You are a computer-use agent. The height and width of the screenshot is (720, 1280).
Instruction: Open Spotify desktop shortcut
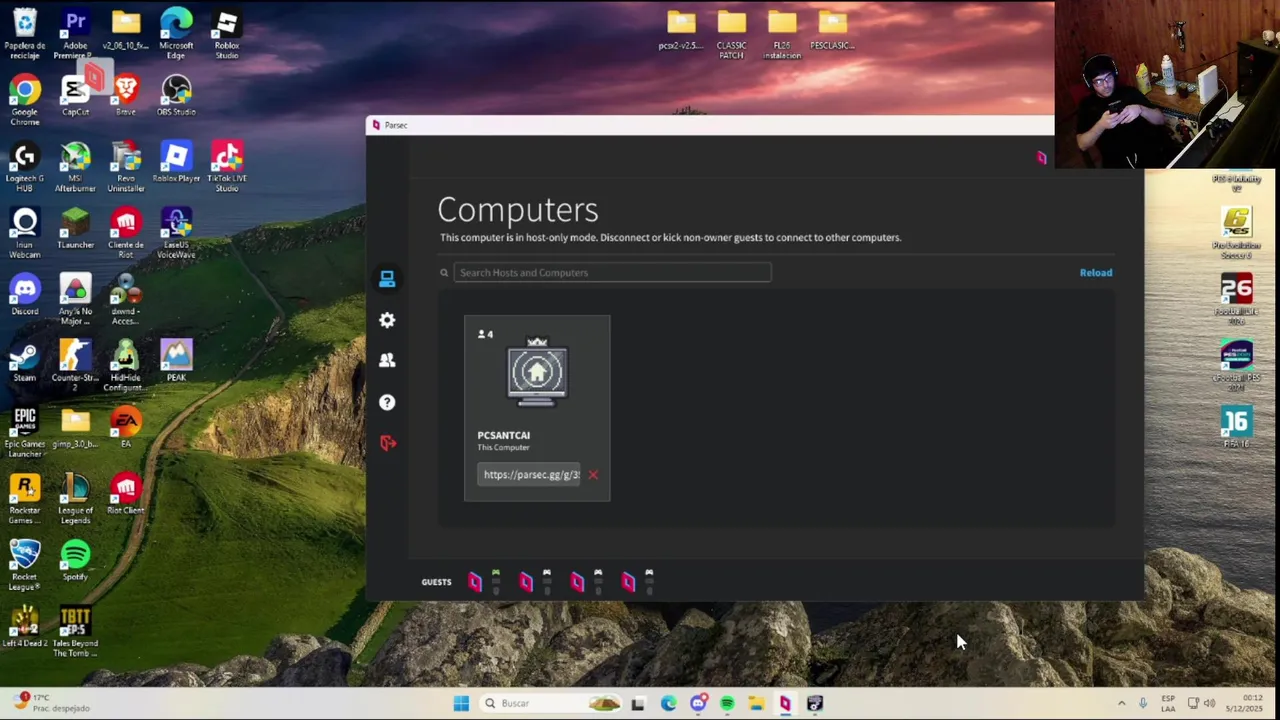click(75, 561)
